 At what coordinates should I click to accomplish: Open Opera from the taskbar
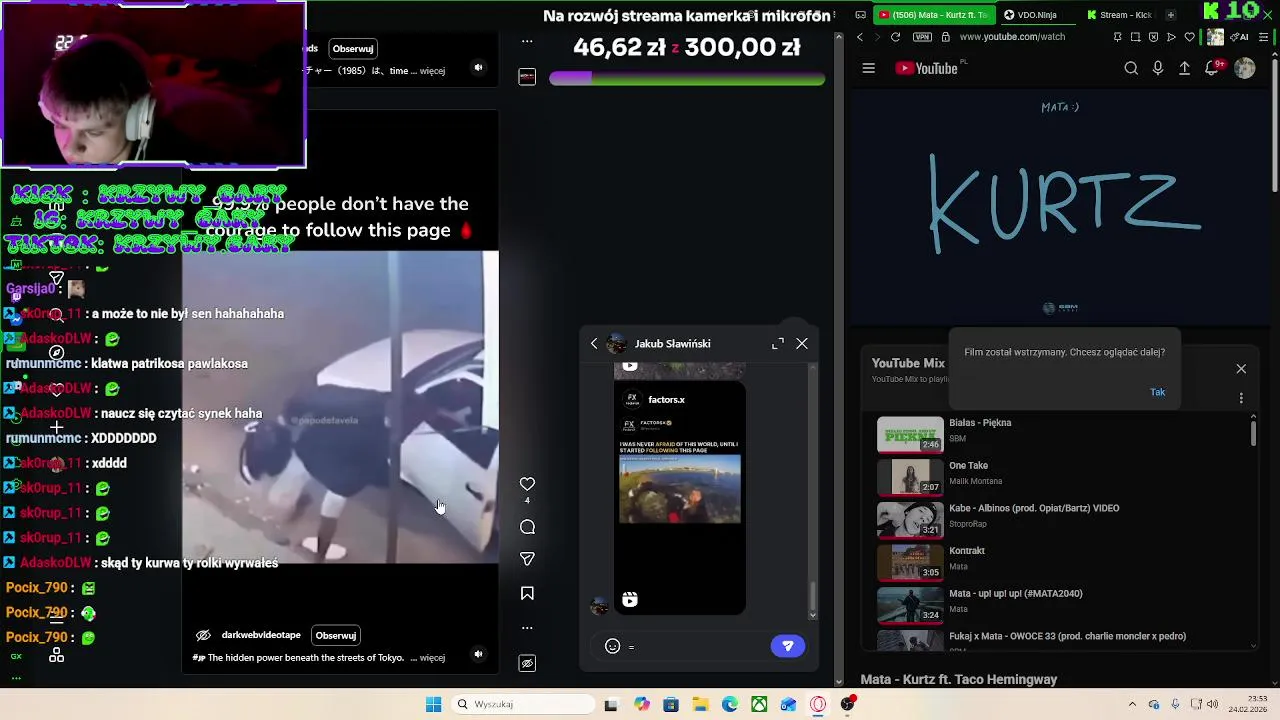(818, 704)
